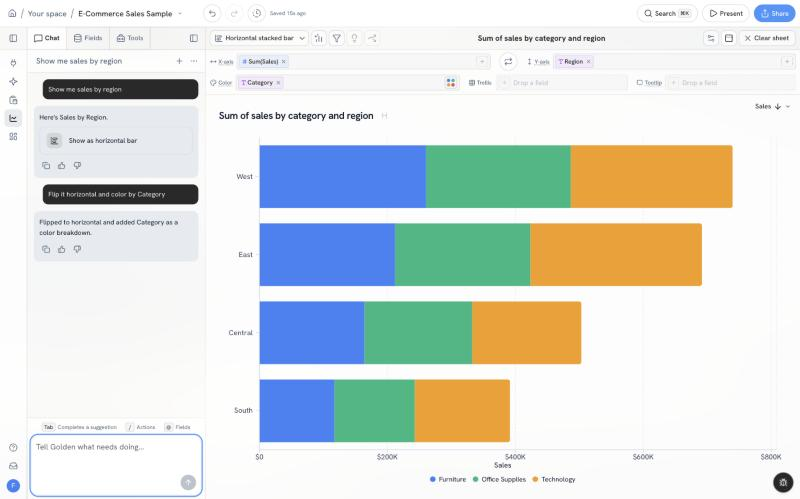Open 'Your space' breadcrumb link
Viewport: 800px width, 499px height.
tap(47, 14)
